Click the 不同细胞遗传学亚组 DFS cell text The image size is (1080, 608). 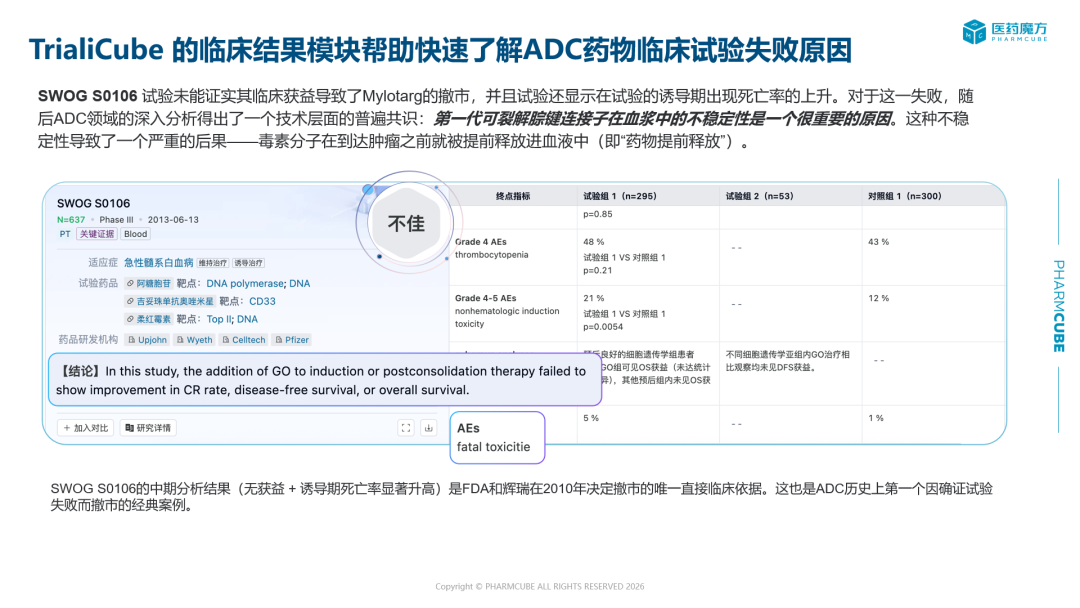point(787,361)
